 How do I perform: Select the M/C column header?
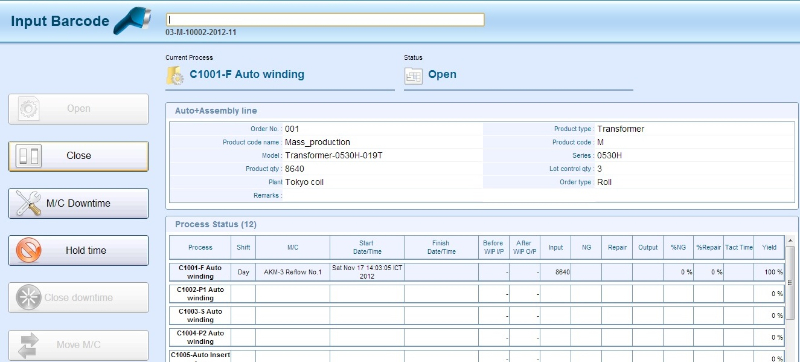293,248
